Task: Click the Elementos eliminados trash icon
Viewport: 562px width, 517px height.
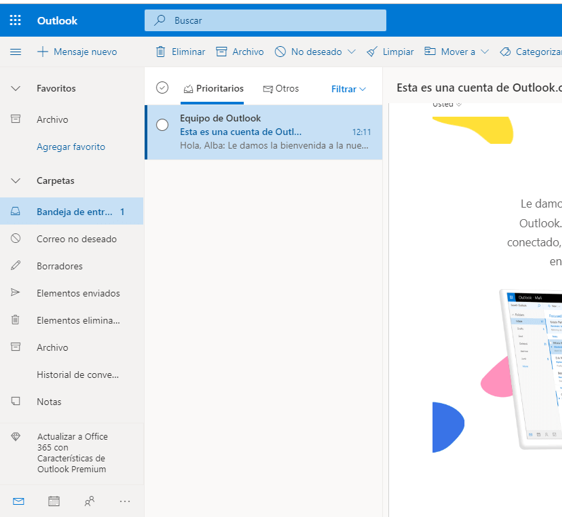Action: point(15,320)
